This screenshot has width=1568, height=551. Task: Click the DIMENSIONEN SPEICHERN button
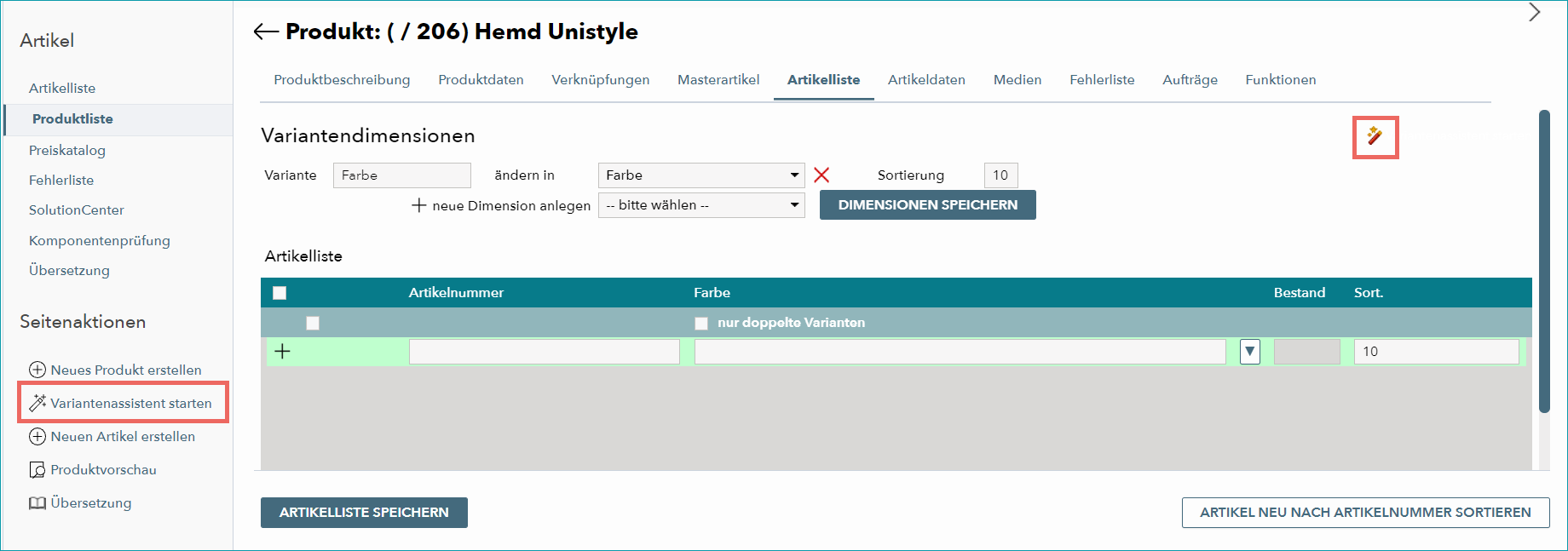tap(928, 205)
